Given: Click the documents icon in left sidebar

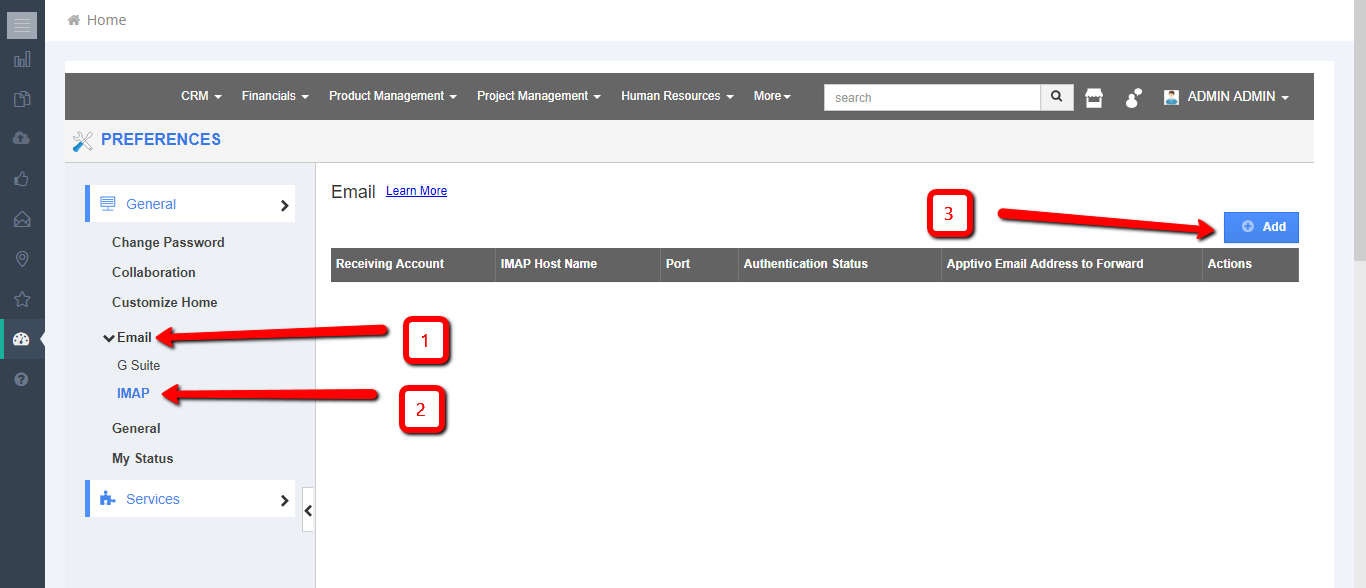Looking at the screenshot, I should [x=22, y=99].
